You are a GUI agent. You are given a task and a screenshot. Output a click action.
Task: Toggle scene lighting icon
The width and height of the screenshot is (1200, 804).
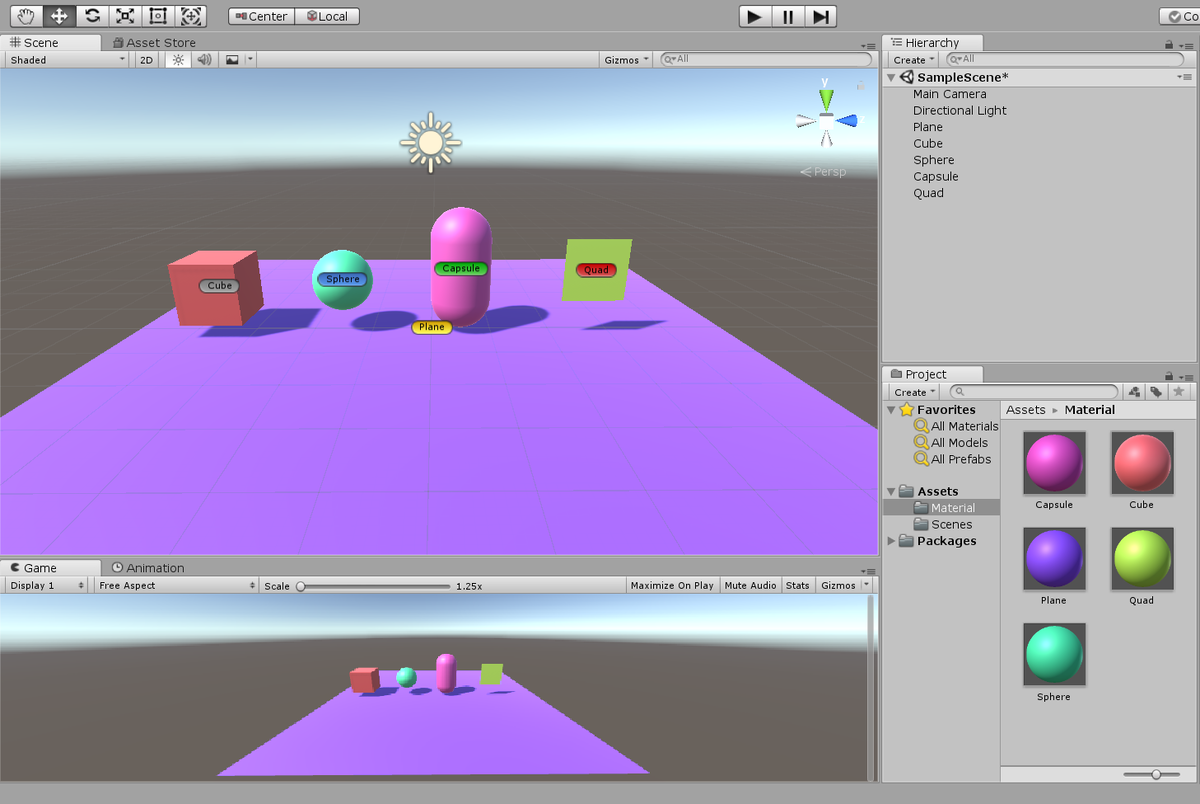[178, 60]
